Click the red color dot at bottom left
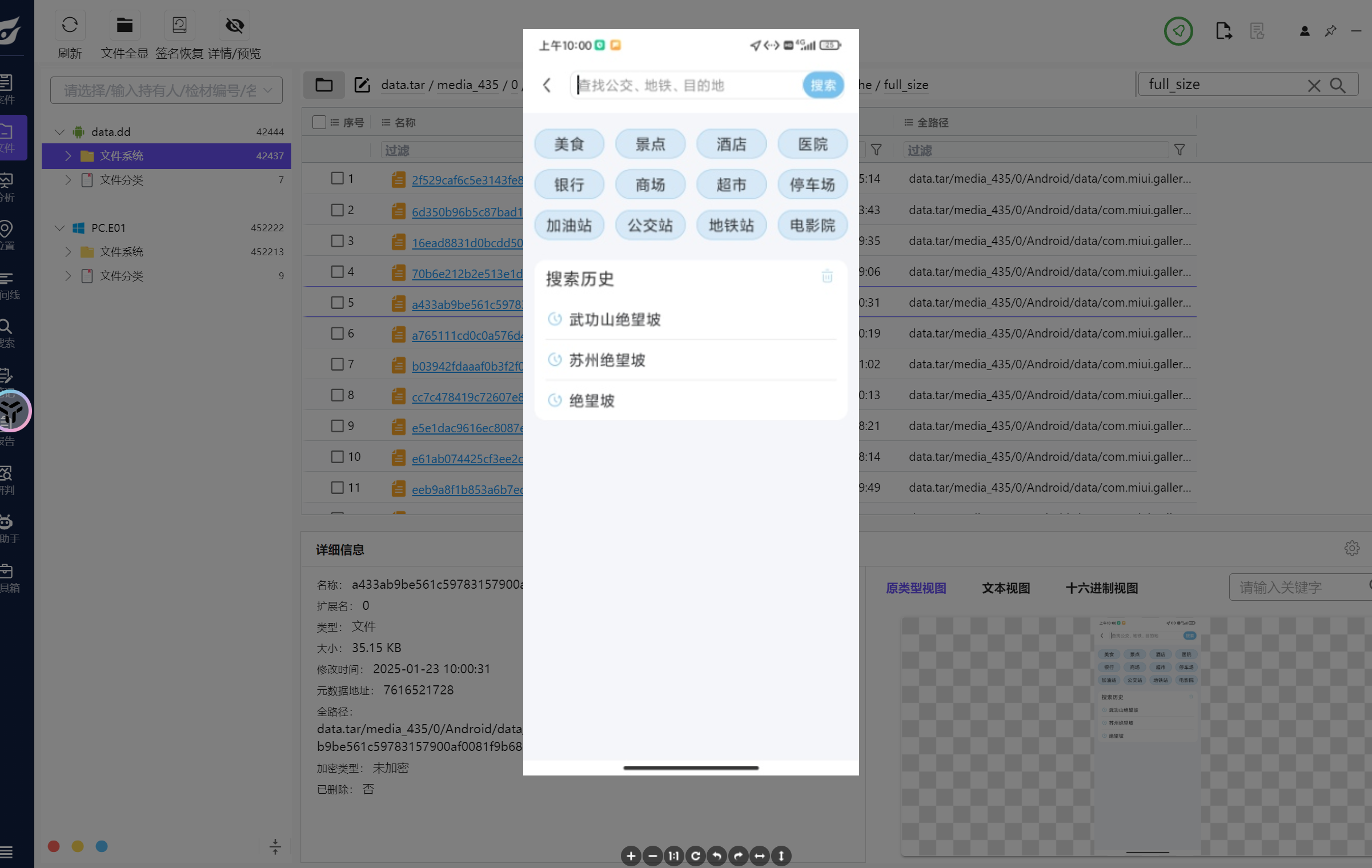1372x868 pixels. 54,846
